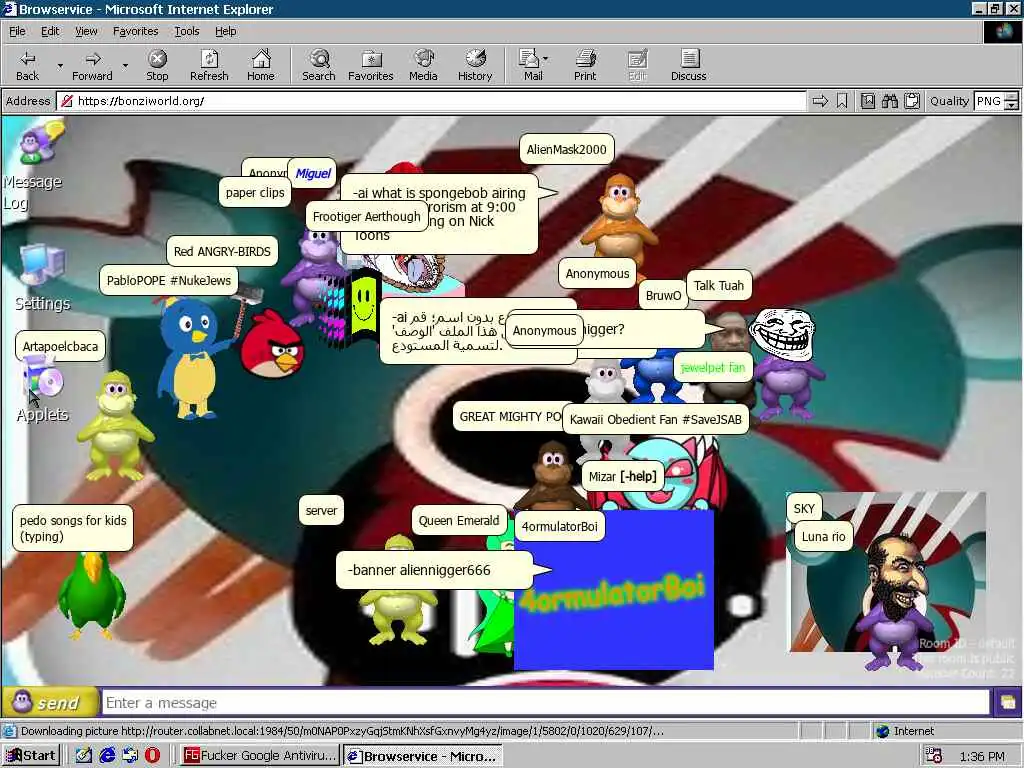Image resolution: width=1024 pixels, height=768 pixels.
Task: Click the 'jewelpet fan' name tag
Action: pyautogui.click(x=712, y=367)
